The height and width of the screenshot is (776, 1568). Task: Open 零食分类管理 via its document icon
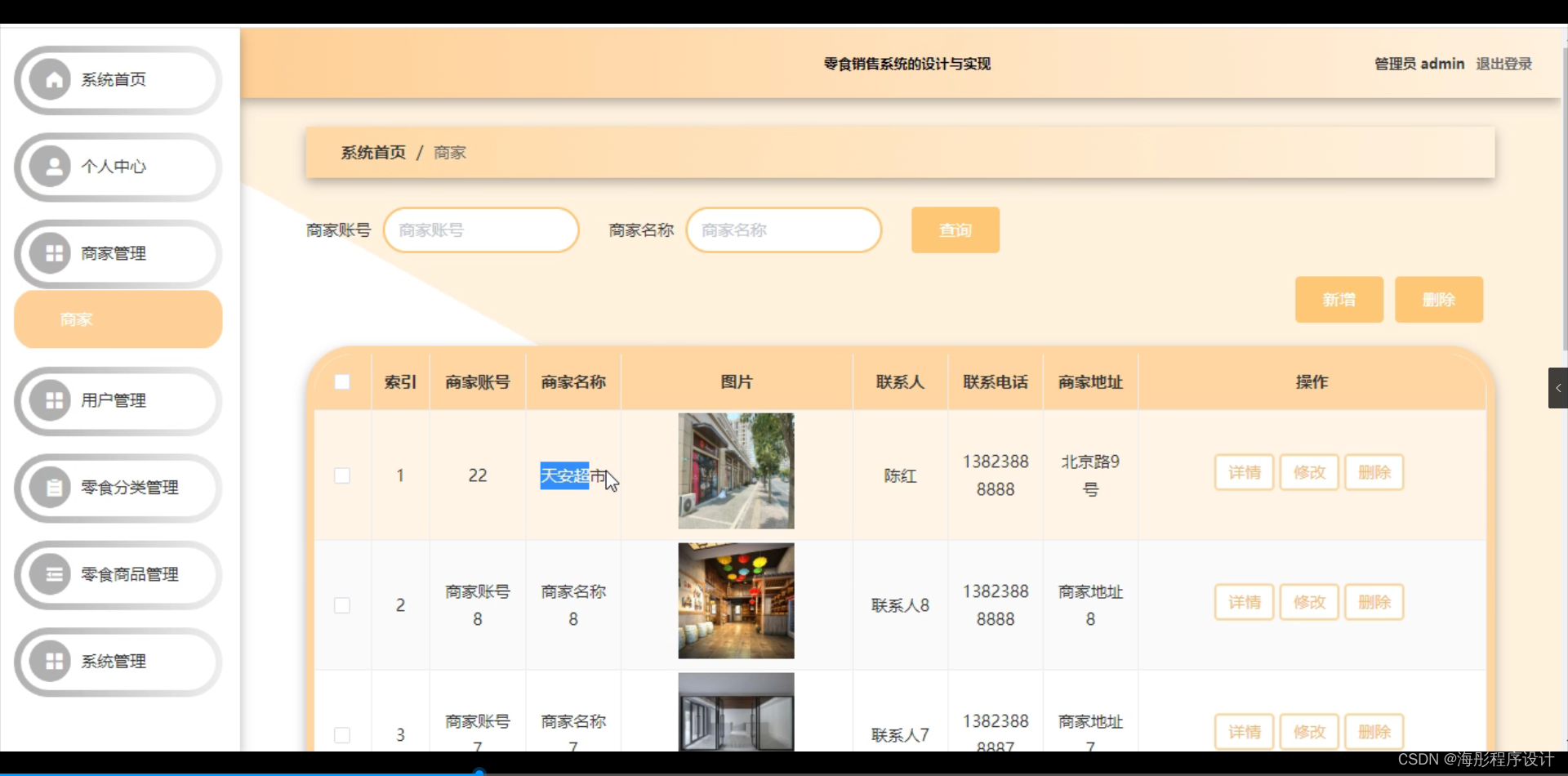pyautogui.click(x=53, y=488)
